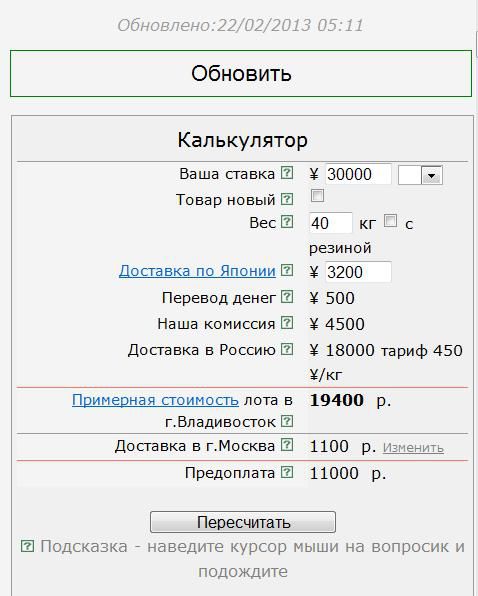Focus the weight input showing 40
Screen dimensions: 478x596
331,223
